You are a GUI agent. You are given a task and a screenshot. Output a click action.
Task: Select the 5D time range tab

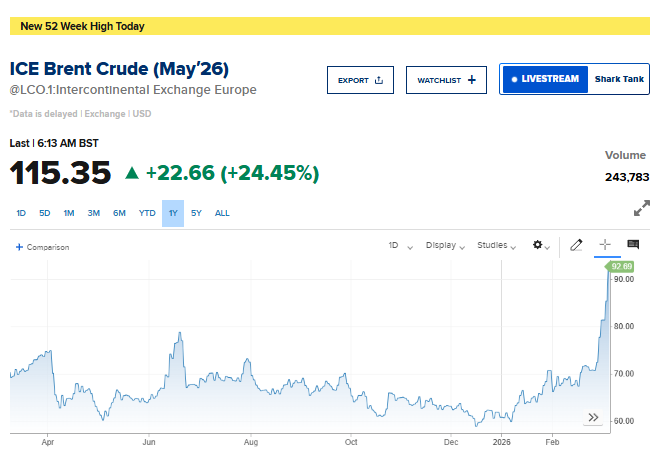point(45,213)
